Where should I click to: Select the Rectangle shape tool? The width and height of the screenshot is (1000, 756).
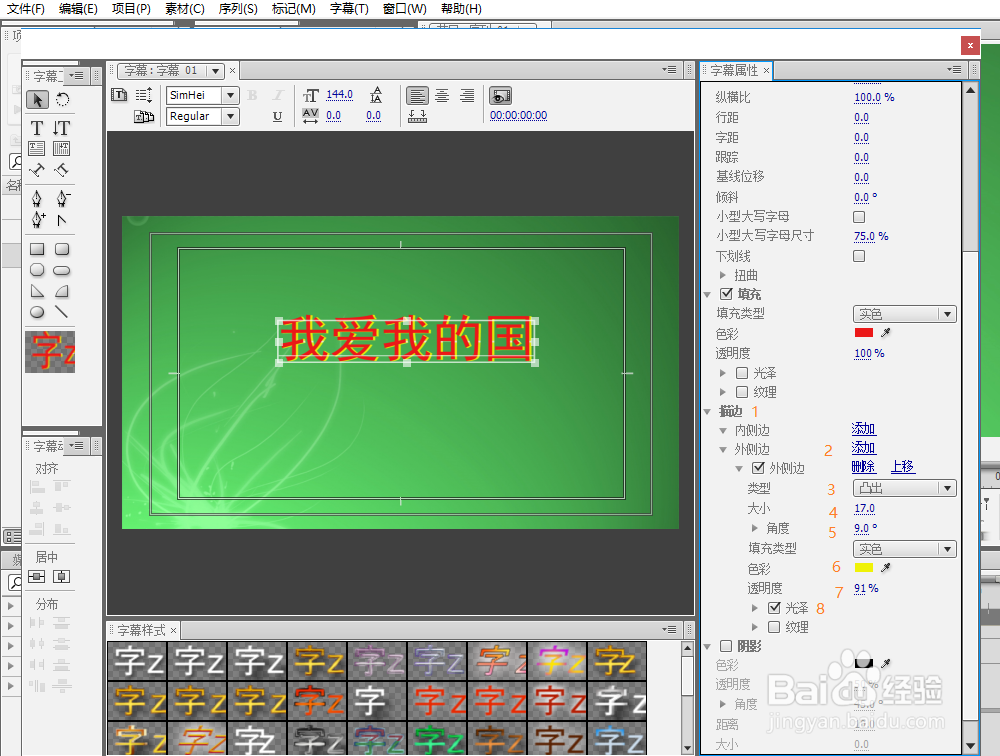pyautogui.click(x=37, y=249)
